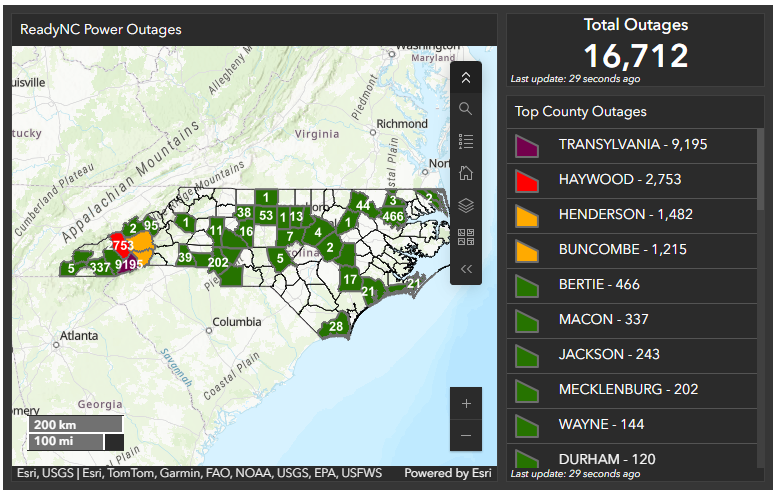The width and height of the screenshot is (782, 495).
Task: Open the map legend list
Action: (466, 141)
